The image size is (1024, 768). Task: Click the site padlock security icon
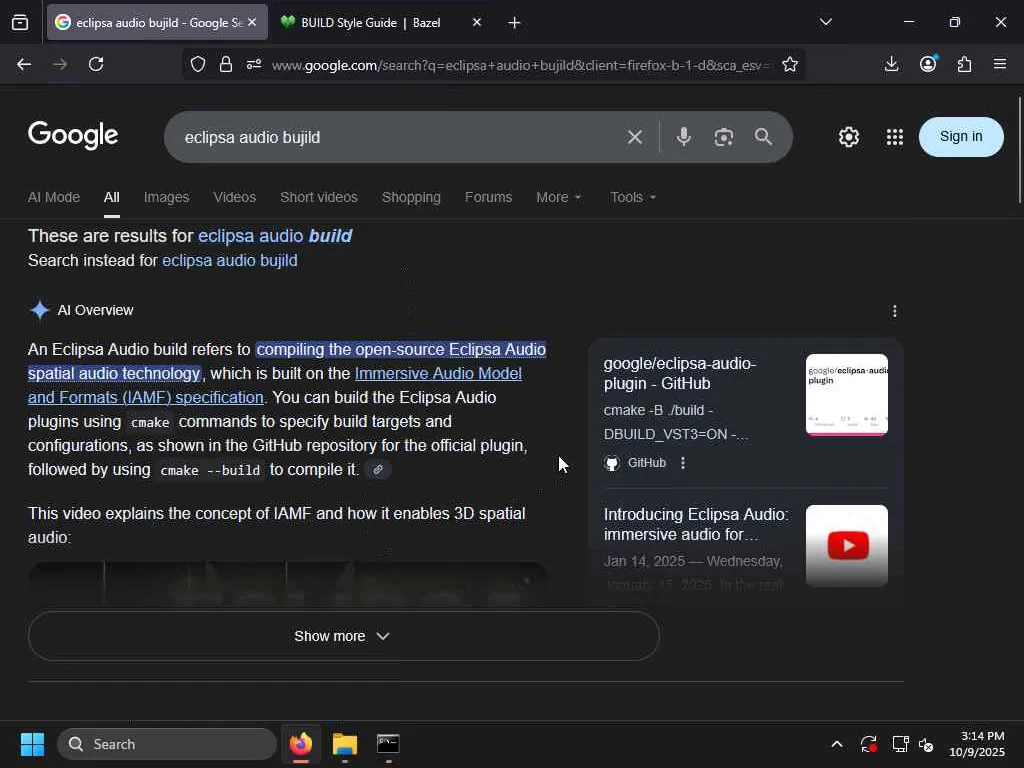(x=226, y=64)
